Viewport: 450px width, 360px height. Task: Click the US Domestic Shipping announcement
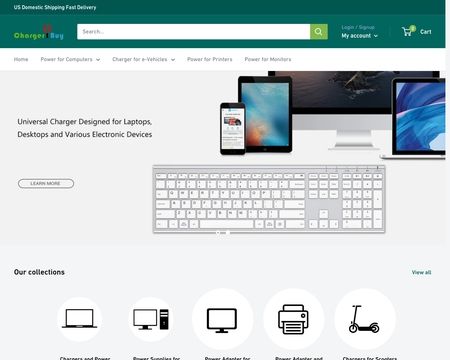55,7
